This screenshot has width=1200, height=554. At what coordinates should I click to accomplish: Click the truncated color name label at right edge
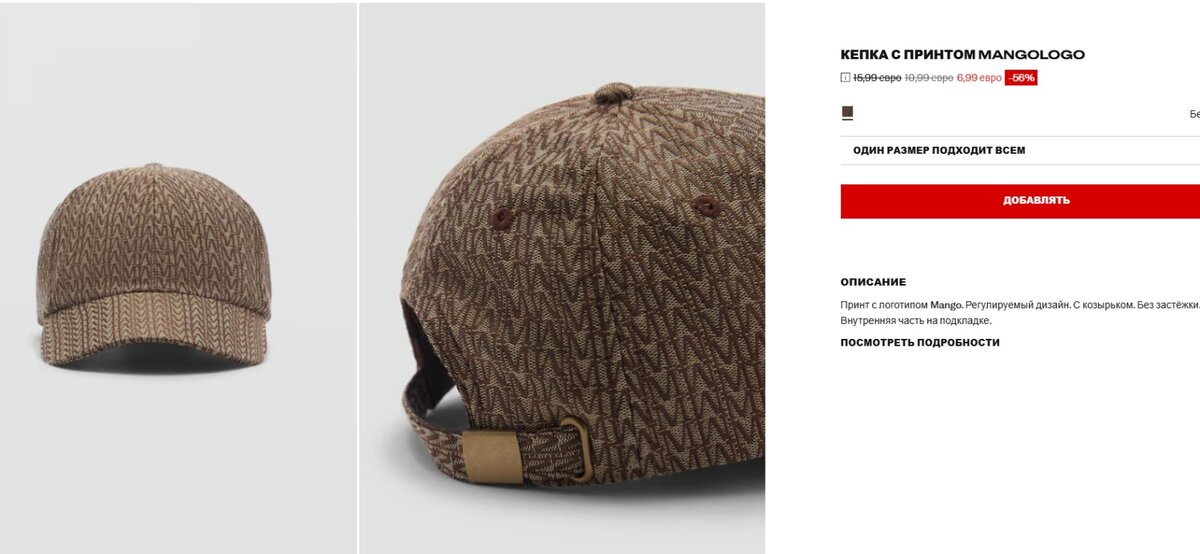pyautogui.click(x=1194, y=114)
